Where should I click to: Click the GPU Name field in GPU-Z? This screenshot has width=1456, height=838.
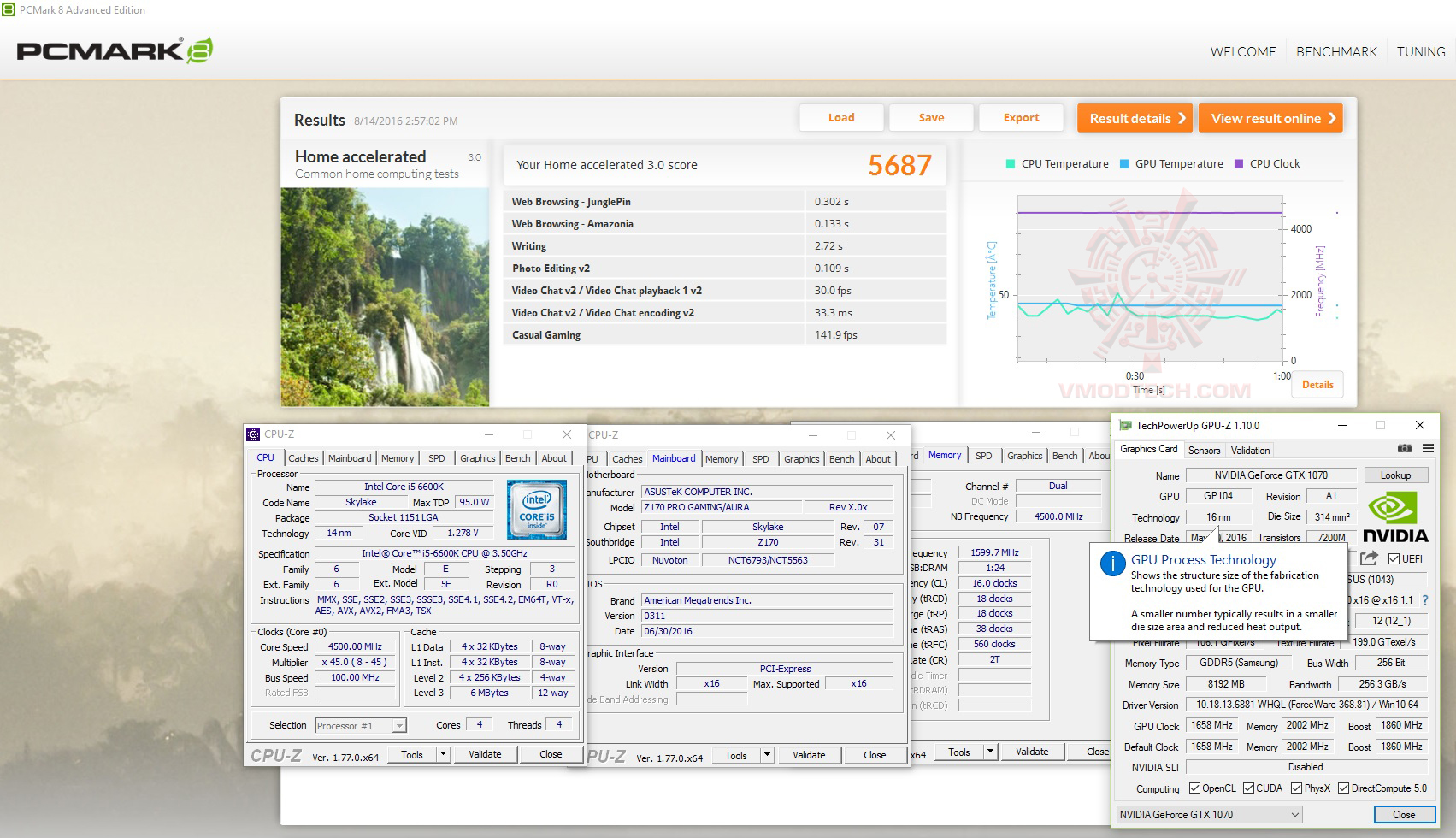tap(1271, 475)
